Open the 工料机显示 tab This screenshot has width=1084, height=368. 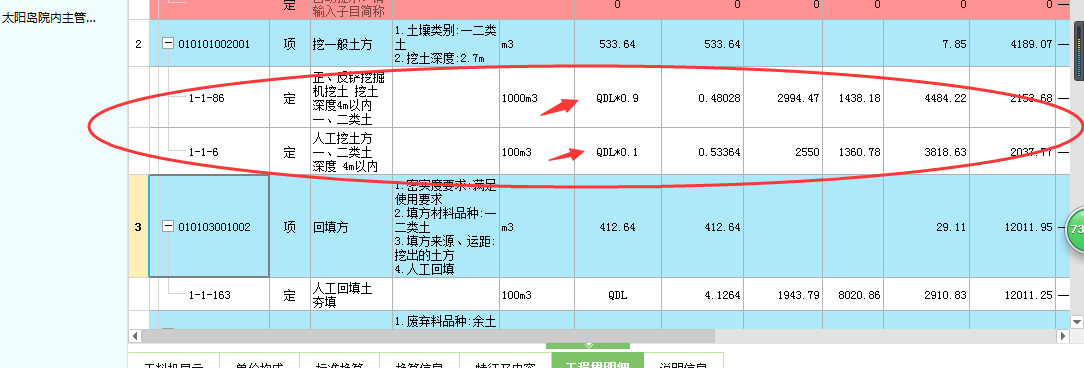coord(174,360)
